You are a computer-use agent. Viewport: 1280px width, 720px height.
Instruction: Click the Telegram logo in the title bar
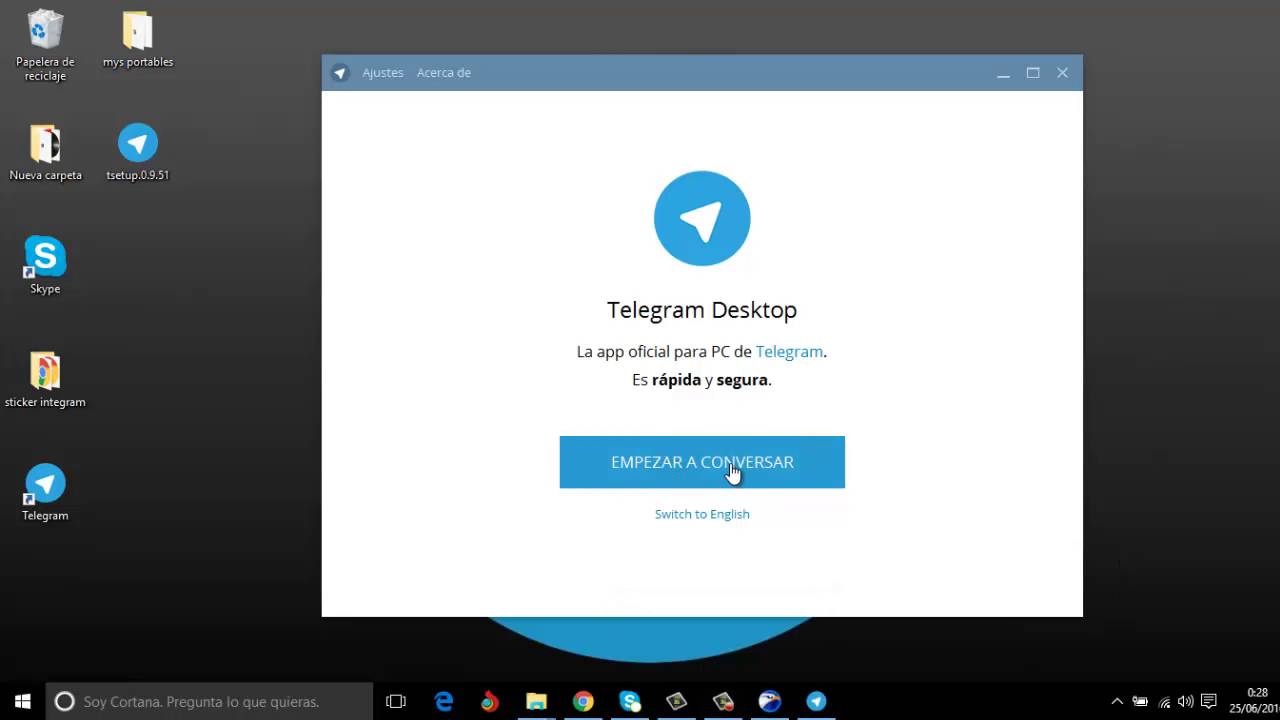pyautogui.click(x=340, y=73)
